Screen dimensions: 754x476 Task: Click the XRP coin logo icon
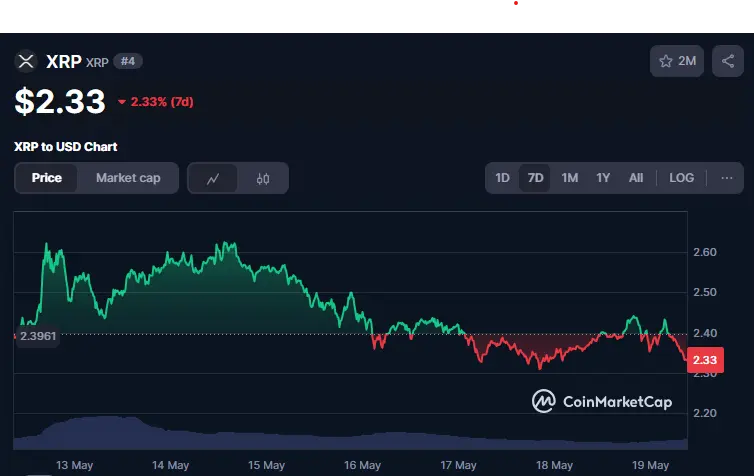pyautogui.click(x=25, y=62)
